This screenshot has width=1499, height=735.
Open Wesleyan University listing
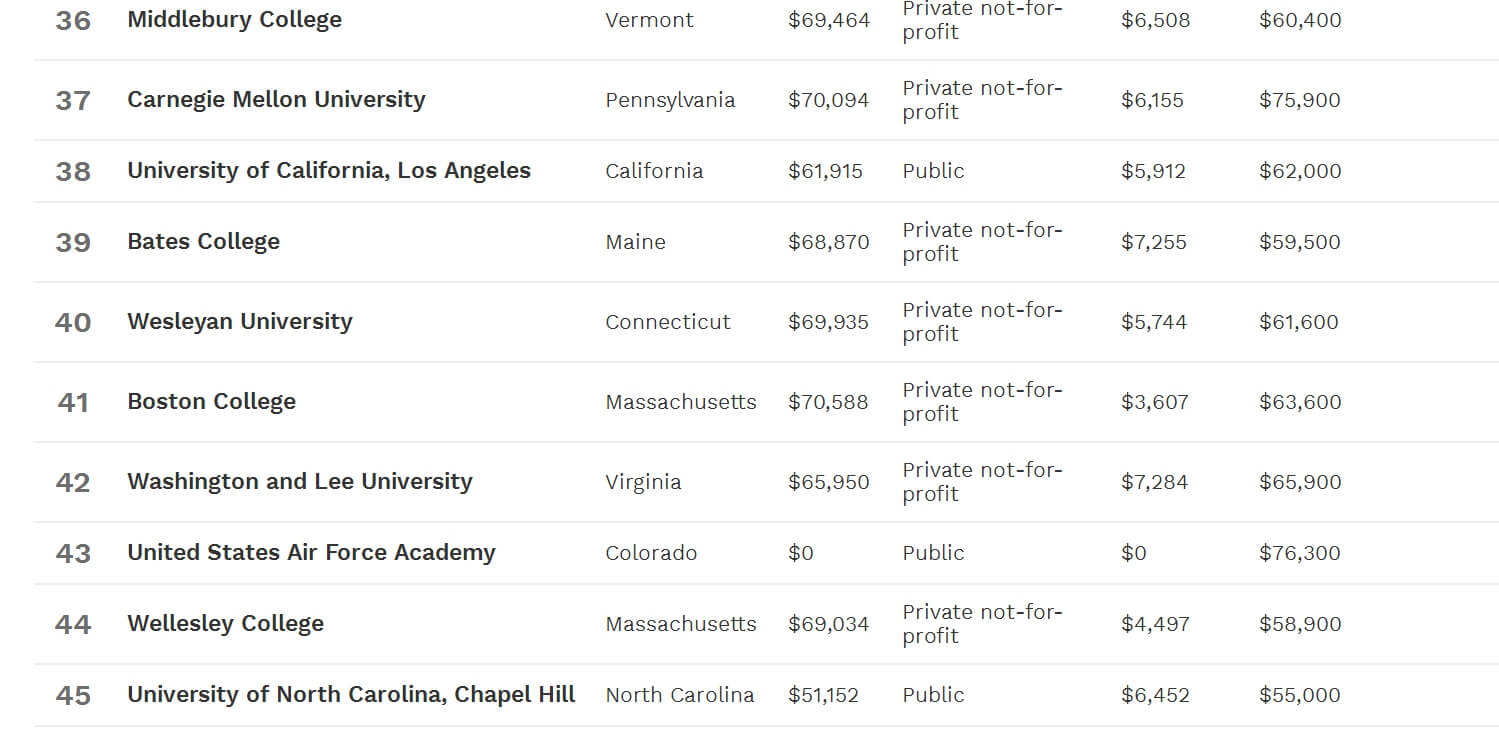pyautogui.click(x=240, y=322)
